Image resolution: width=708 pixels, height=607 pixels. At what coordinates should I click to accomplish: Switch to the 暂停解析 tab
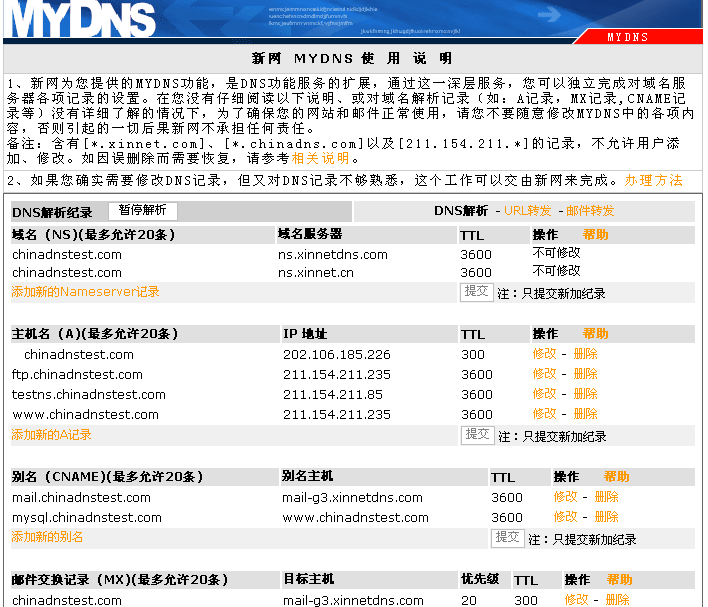142,211
